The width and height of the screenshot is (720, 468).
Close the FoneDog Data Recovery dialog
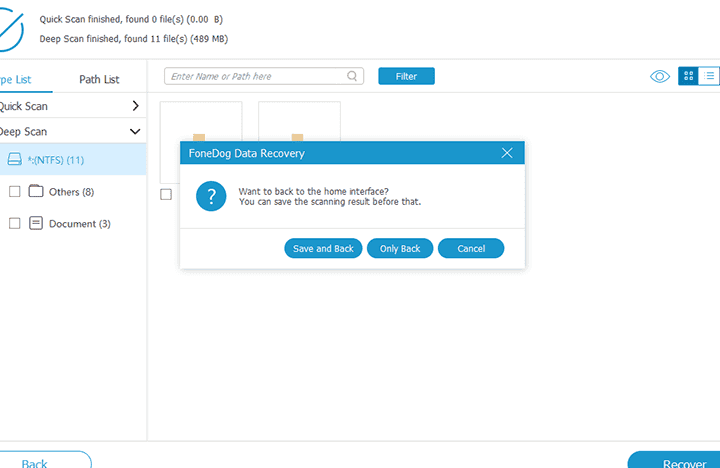(x=507, y=153)
